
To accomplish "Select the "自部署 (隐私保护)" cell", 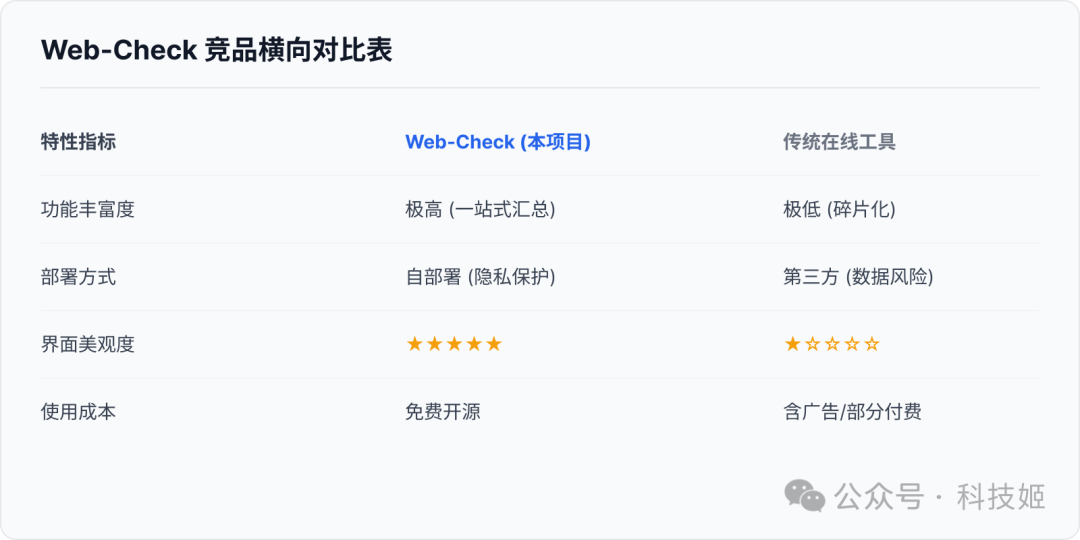I will point(480,277).
